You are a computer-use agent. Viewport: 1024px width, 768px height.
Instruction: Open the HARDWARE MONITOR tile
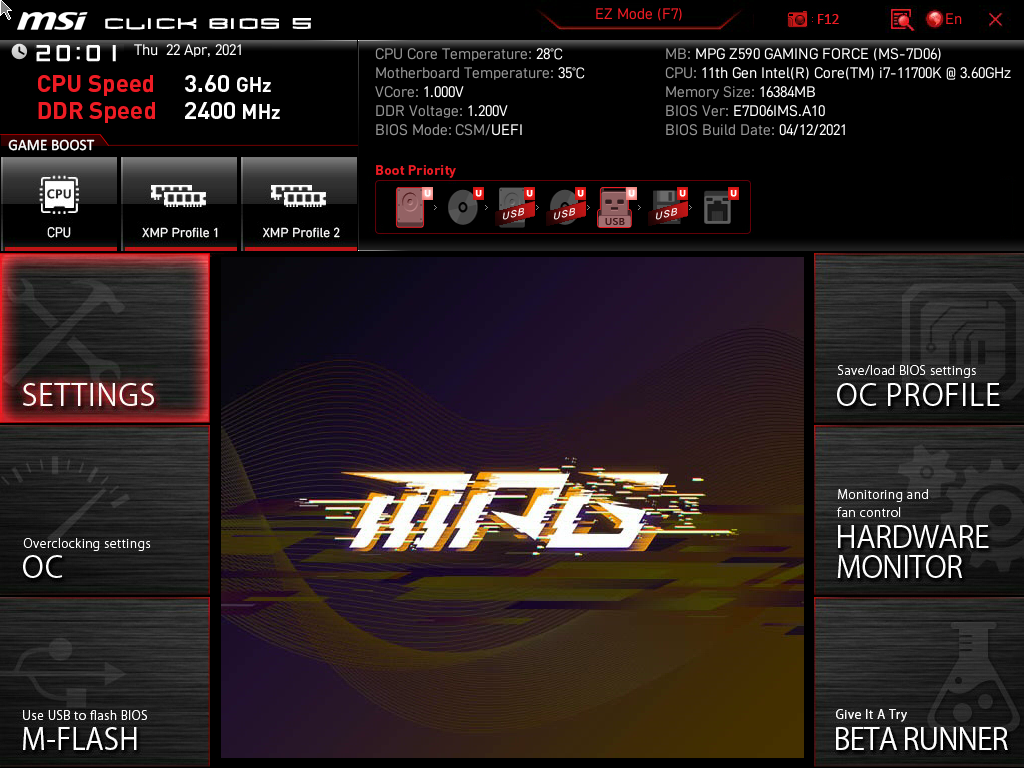click(x=919, y=511)
